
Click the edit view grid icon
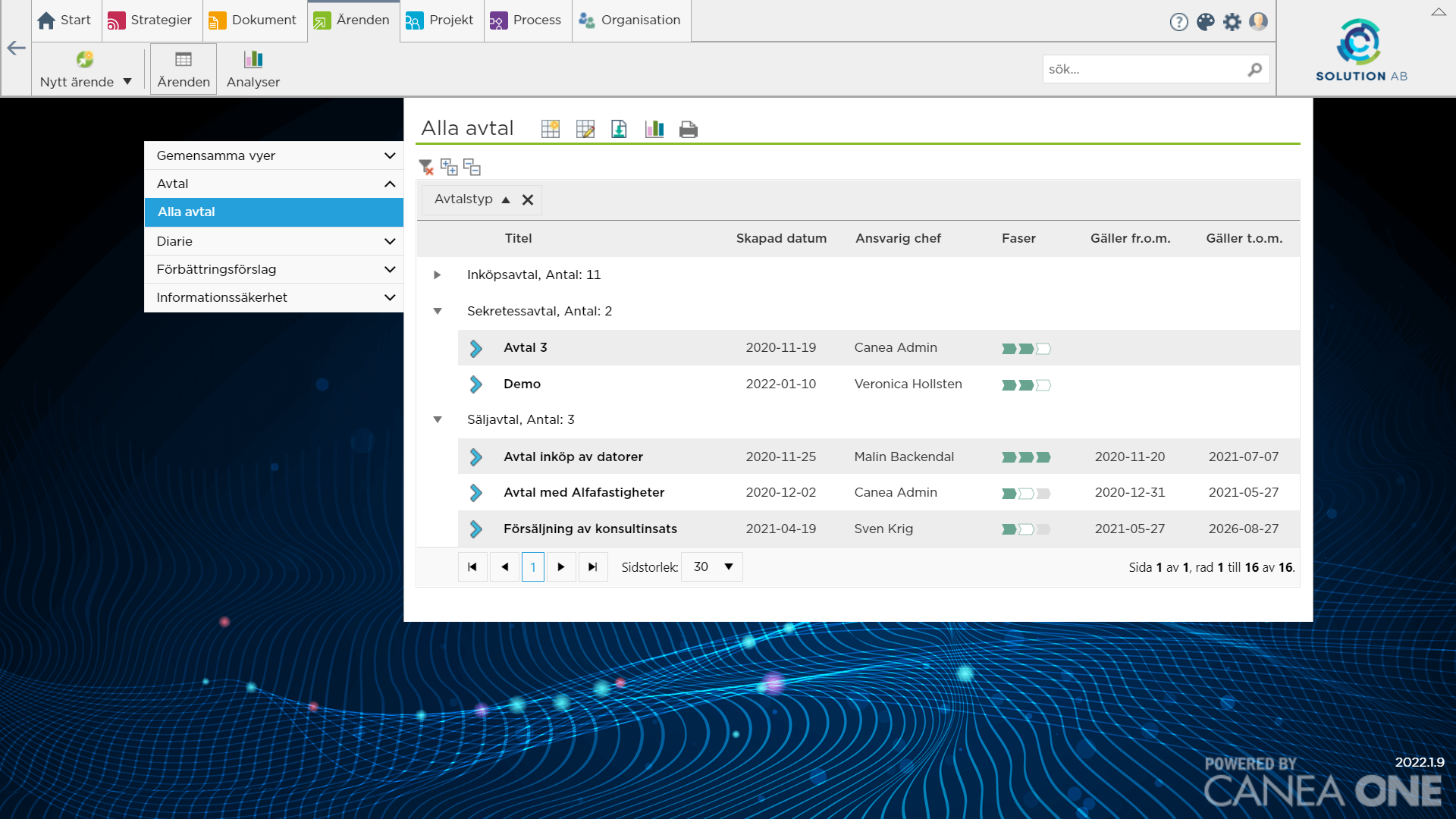point(585,129)
